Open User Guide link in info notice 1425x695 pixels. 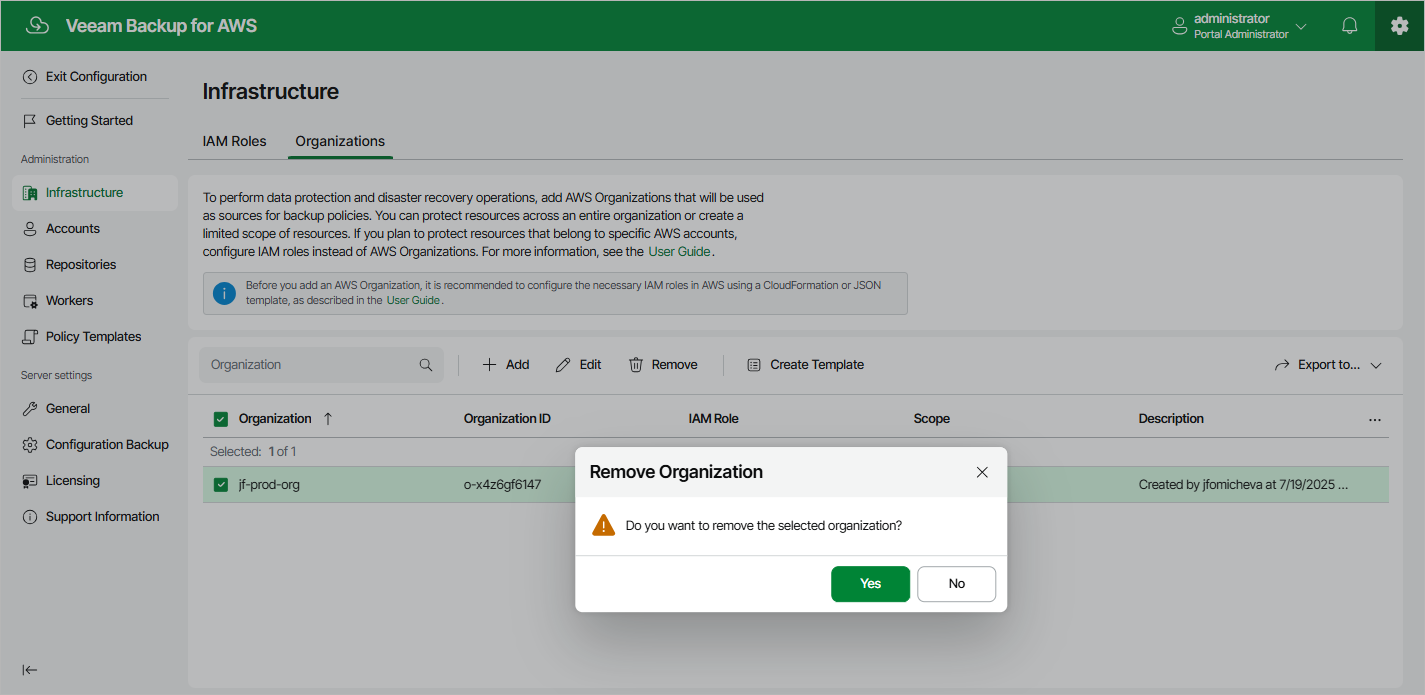[413, 300]
